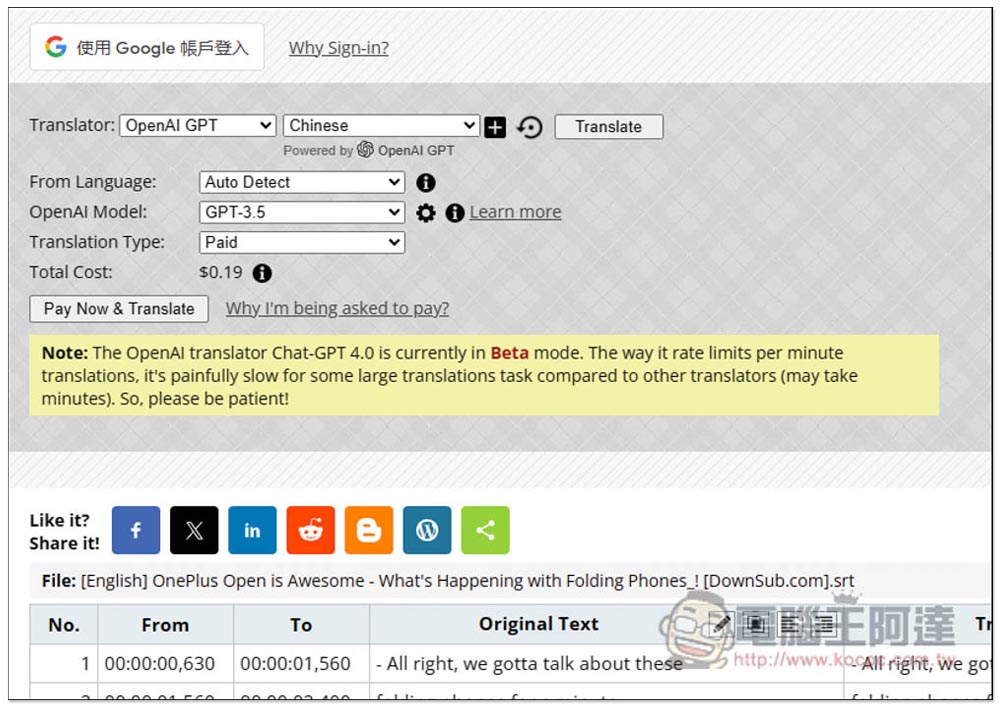The height and width of the screenshot is (708, 1000).
Task: Open the Learn more link
Action: [515, 212]
